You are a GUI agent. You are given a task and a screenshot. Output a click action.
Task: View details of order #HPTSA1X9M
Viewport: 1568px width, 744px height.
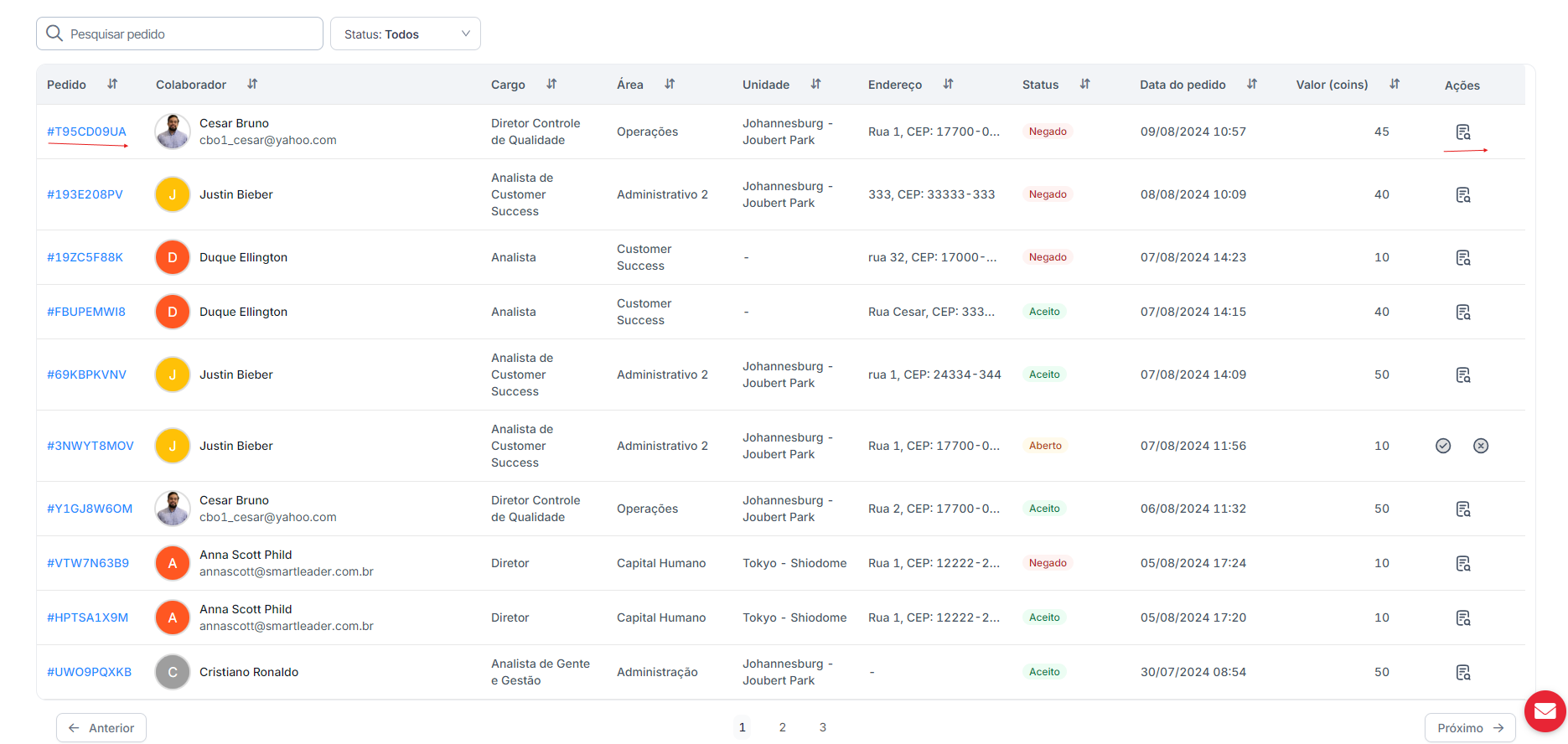[x=1463, y=617]
